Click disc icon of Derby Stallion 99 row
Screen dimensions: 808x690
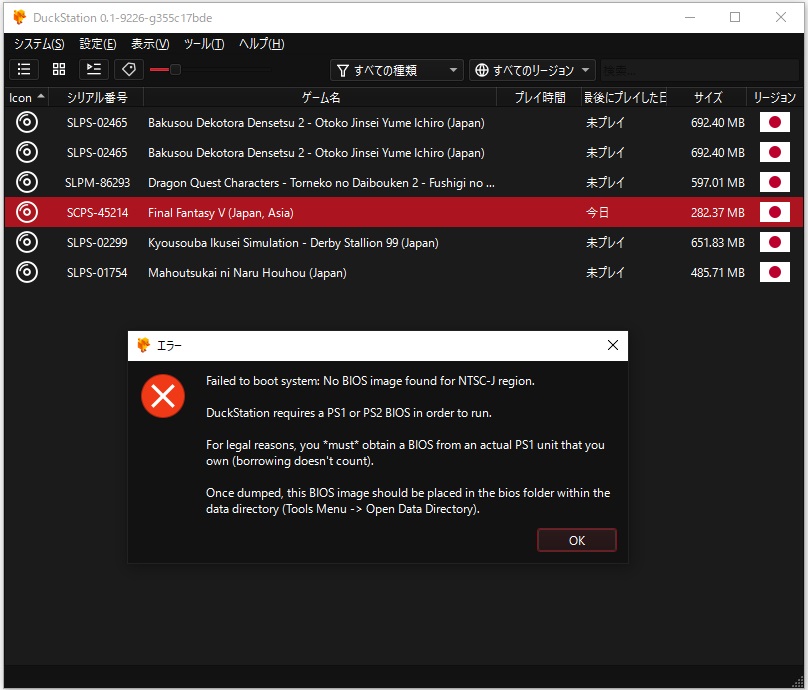click(27, 242)
